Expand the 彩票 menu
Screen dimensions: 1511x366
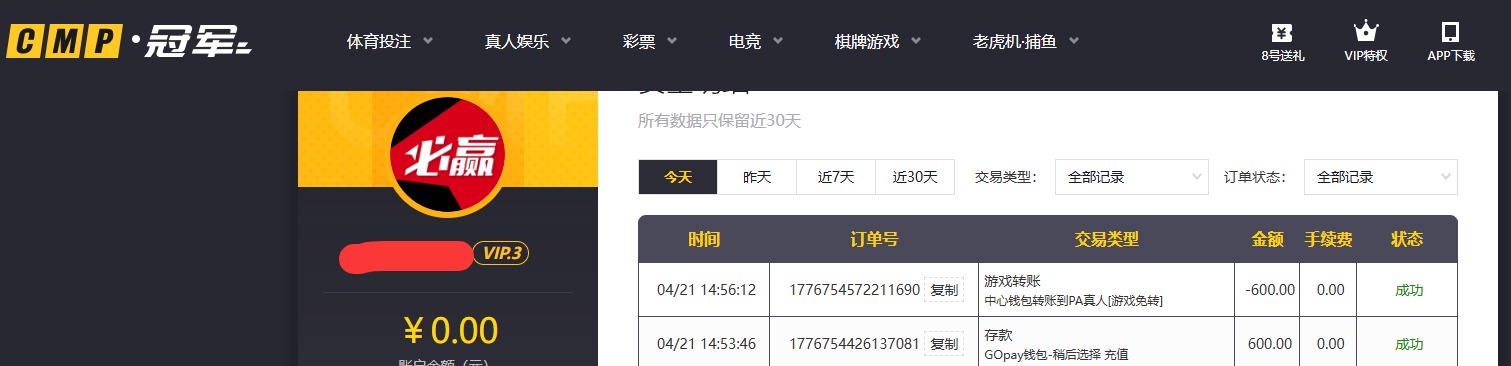[x=651, y=42]
